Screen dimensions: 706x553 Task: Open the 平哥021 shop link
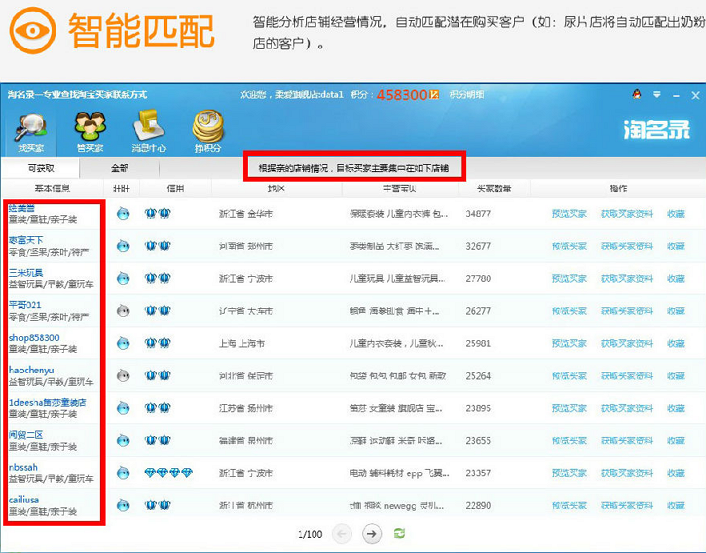(x=25, y=305)
